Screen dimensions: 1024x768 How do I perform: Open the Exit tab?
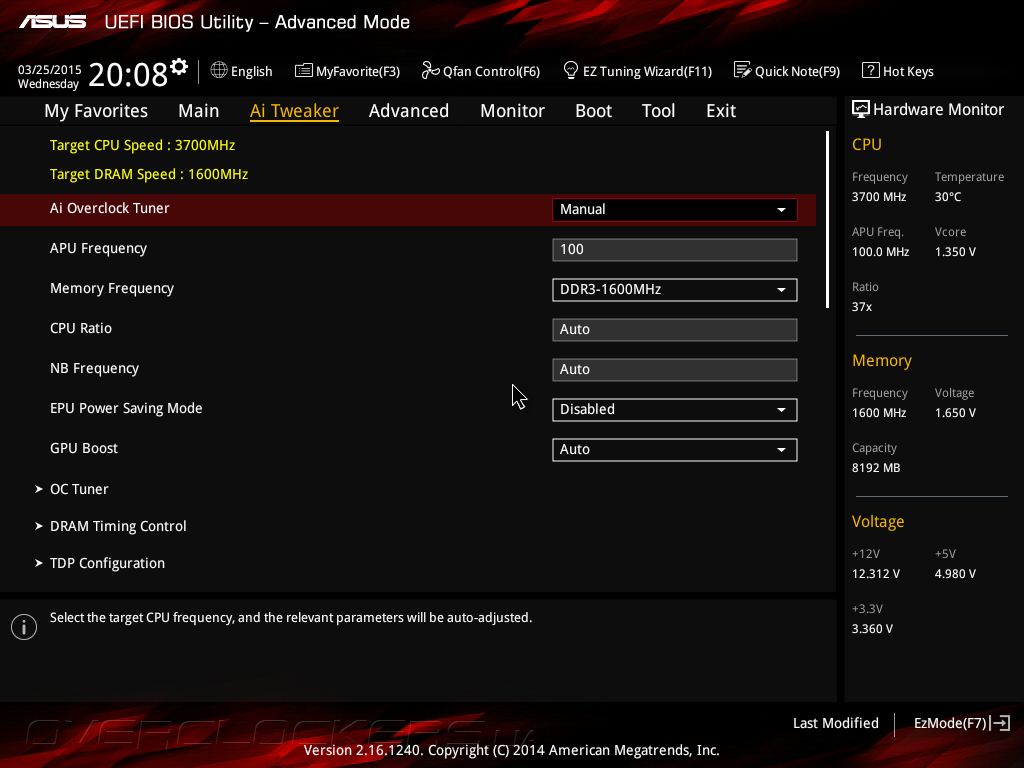point(721,111)
